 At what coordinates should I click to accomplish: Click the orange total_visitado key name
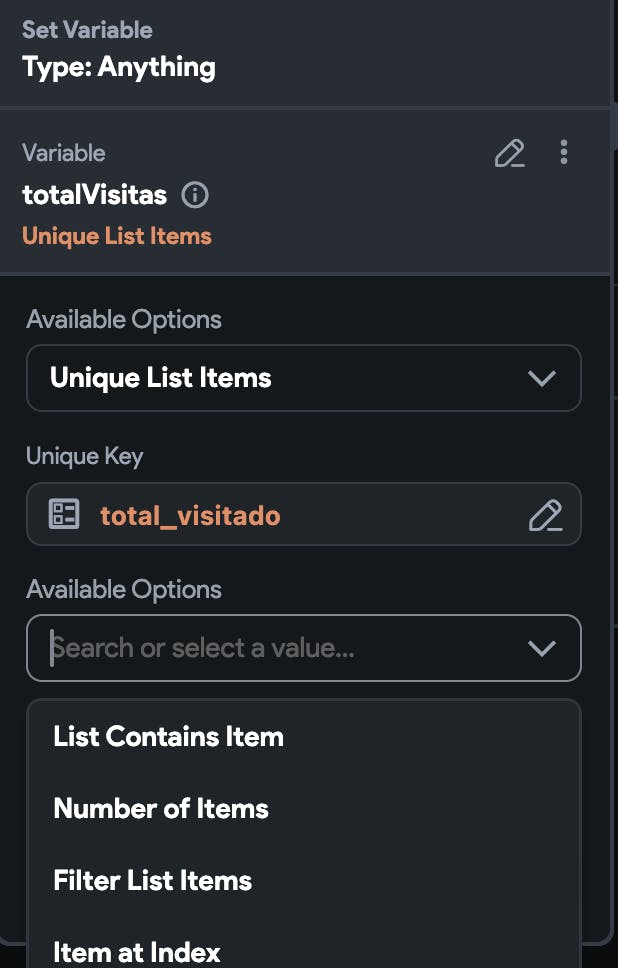(190, 515)
